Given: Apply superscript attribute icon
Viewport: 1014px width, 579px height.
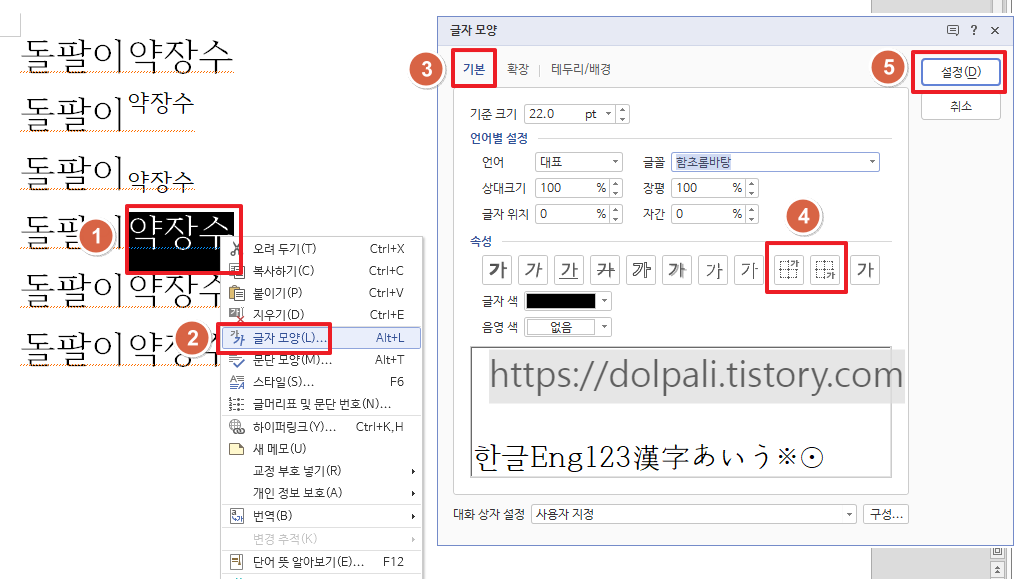Looking at the screenshot, I should tap(789, 270).
